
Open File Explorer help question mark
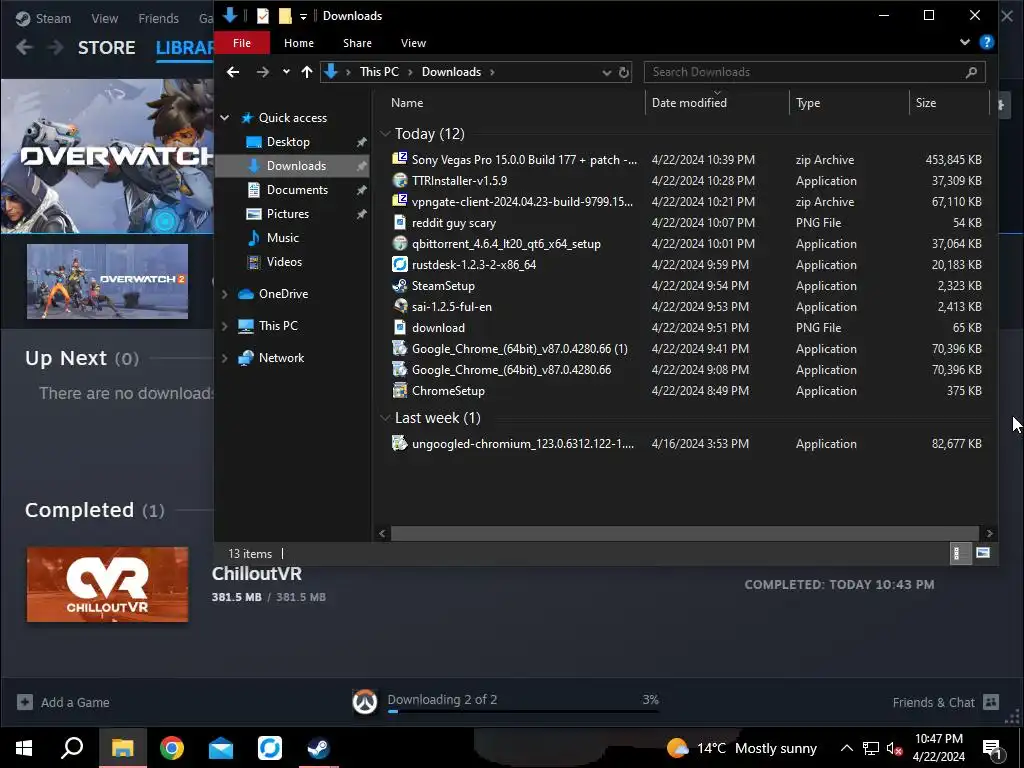987,42
